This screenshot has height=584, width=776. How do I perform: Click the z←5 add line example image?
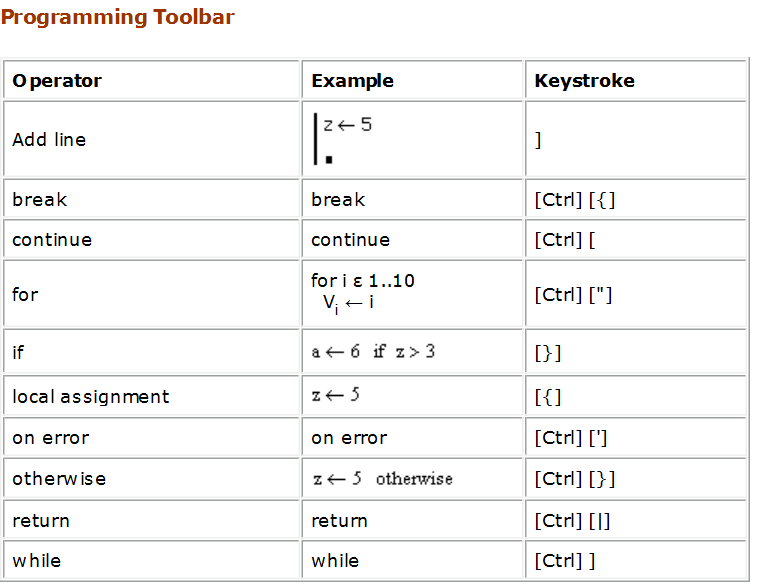(x=342, y=139)
